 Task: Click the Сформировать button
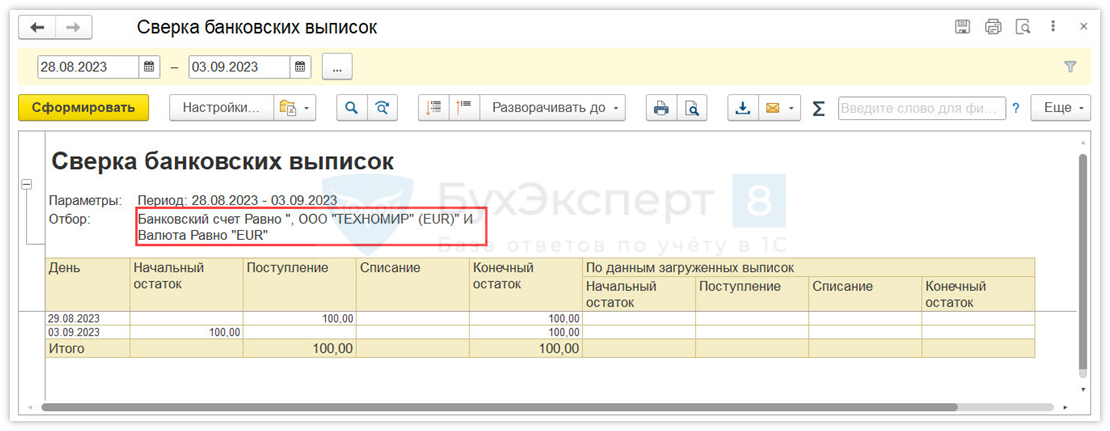[x=84, y=108]
